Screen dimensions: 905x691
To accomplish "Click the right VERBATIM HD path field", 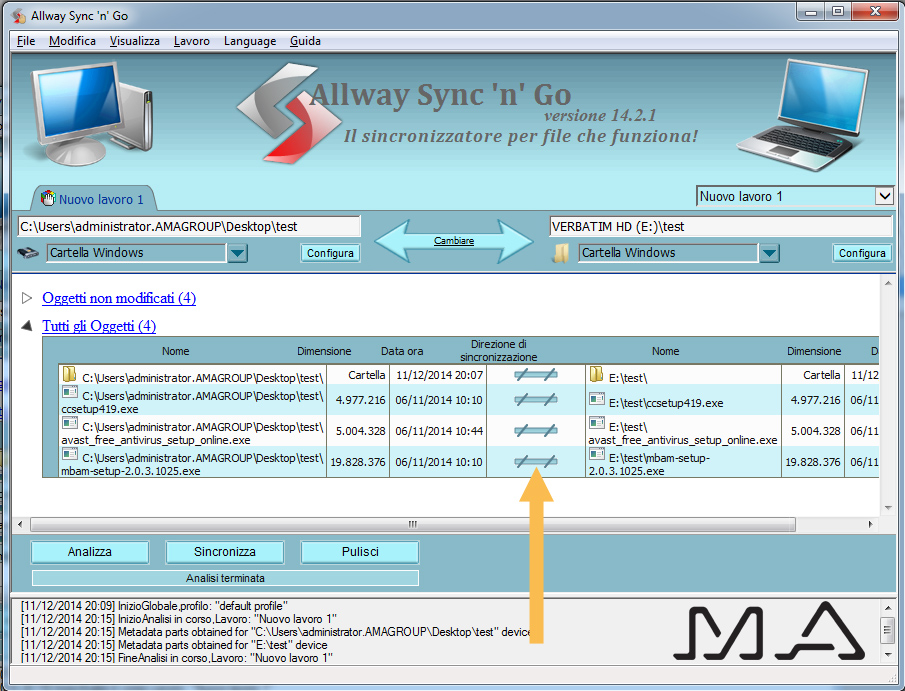I will pos(721,226).
